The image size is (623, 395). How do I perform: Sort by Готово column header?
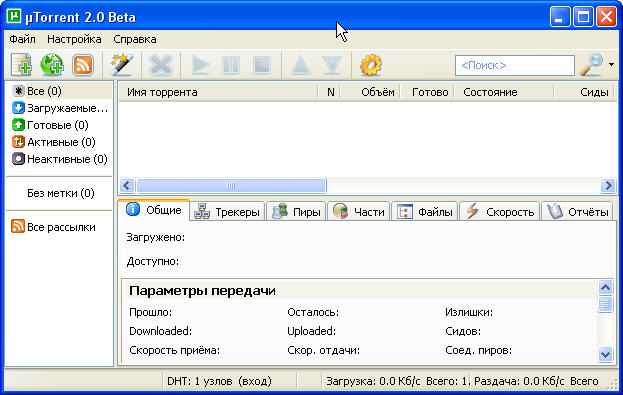click(x=428, y=92)
